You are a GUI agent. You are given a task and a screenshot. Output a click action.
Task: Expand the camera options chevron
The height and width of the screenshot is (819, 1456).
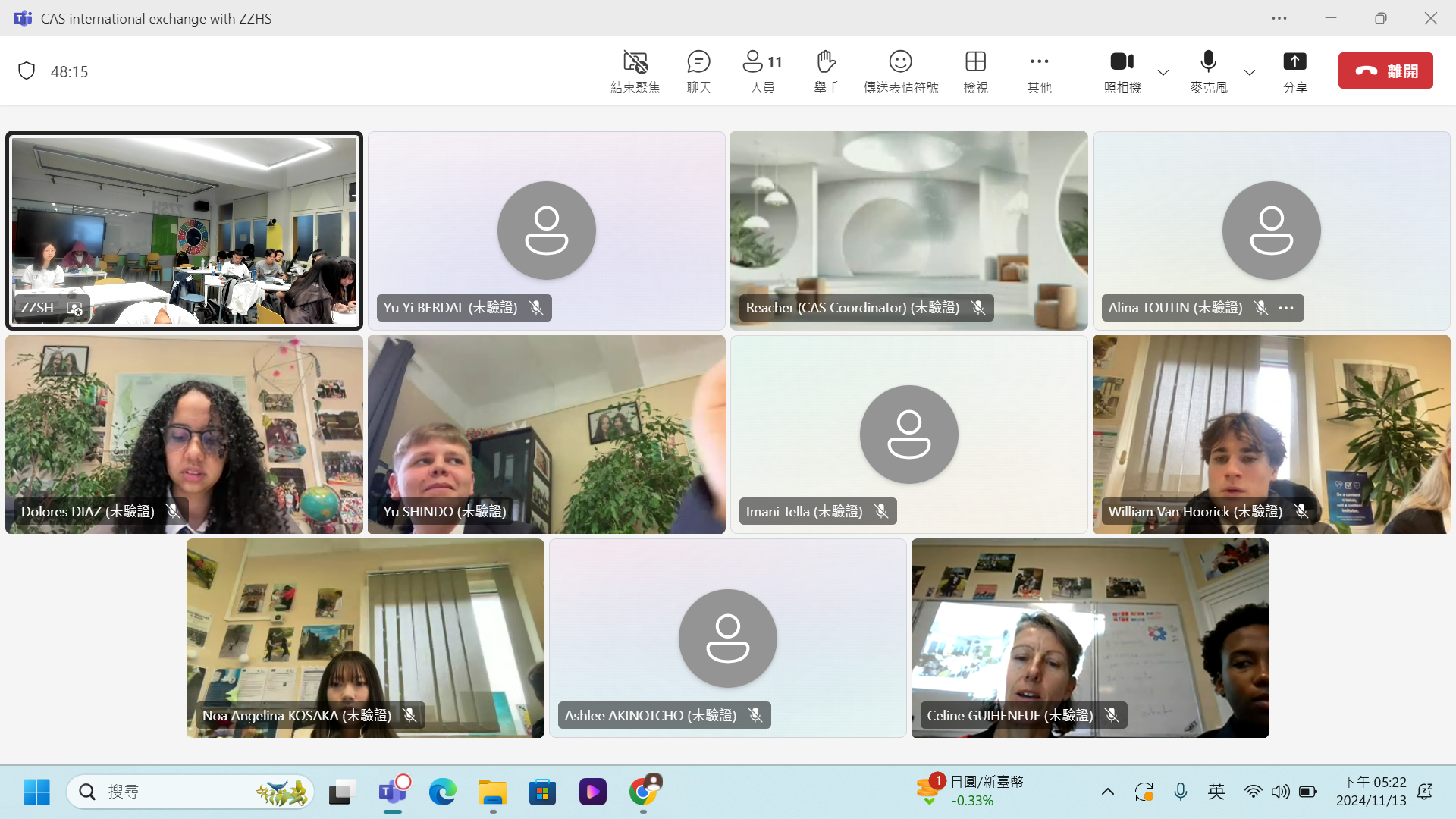tap(1163, 73)
